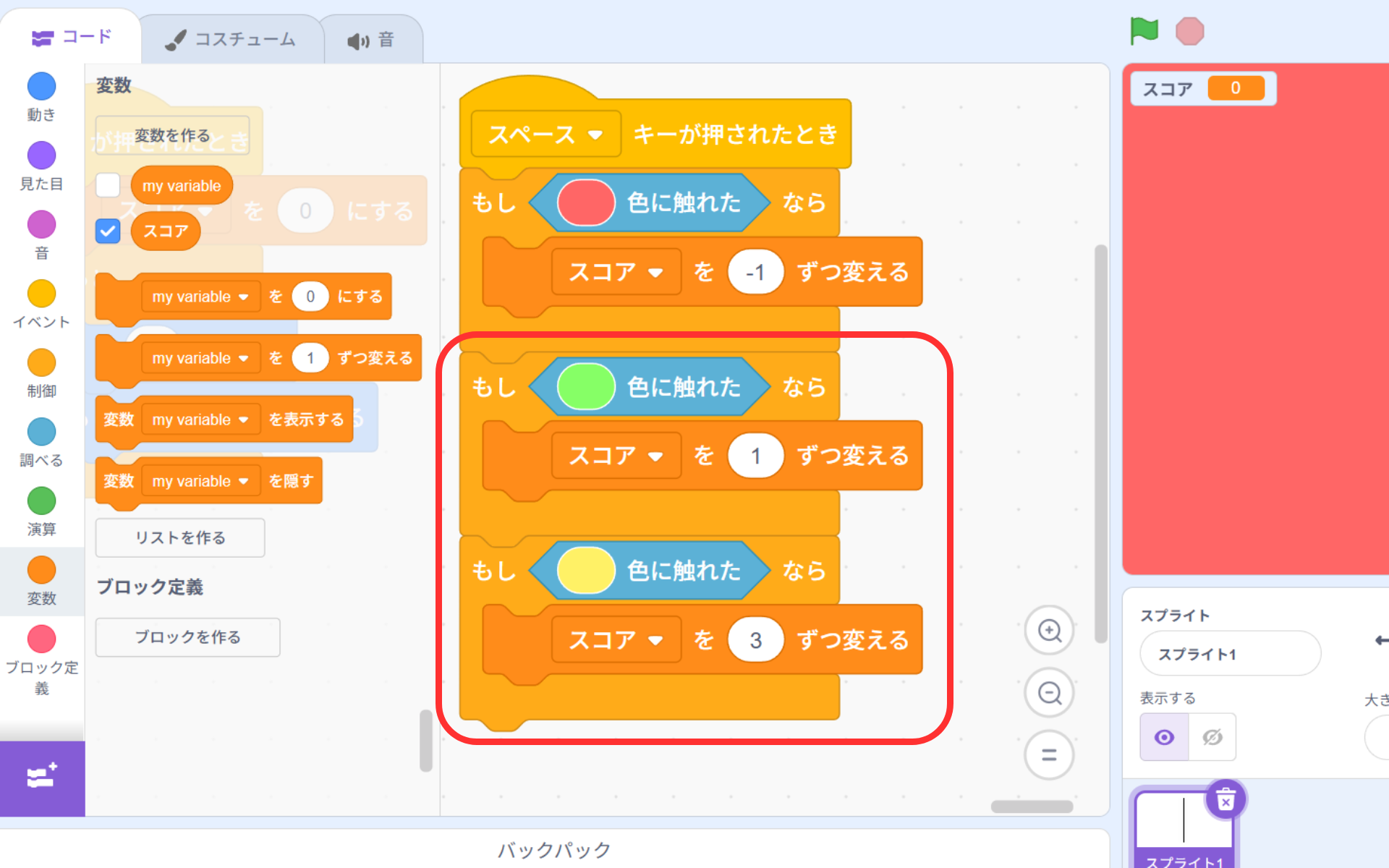1389x868 pixels.
Task: Check the my variable checkbox
Action: [x=108, y=185]
